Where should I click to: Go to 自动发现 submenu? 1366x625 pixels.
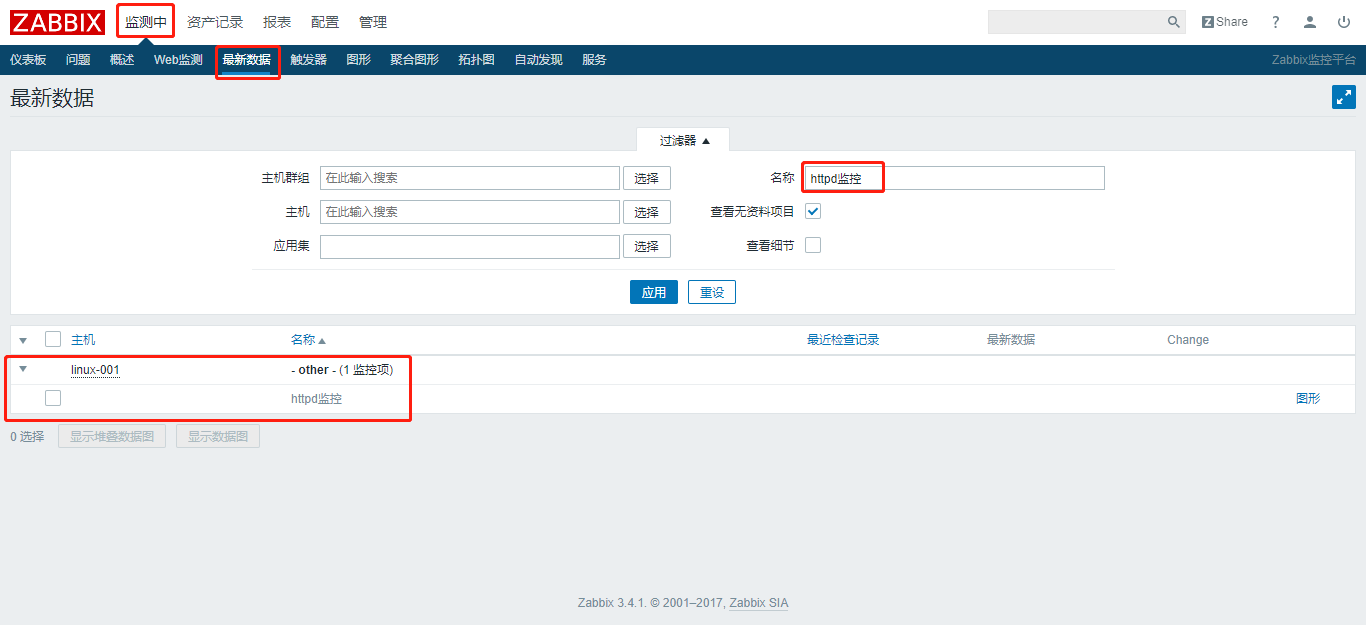pos(538,60)
